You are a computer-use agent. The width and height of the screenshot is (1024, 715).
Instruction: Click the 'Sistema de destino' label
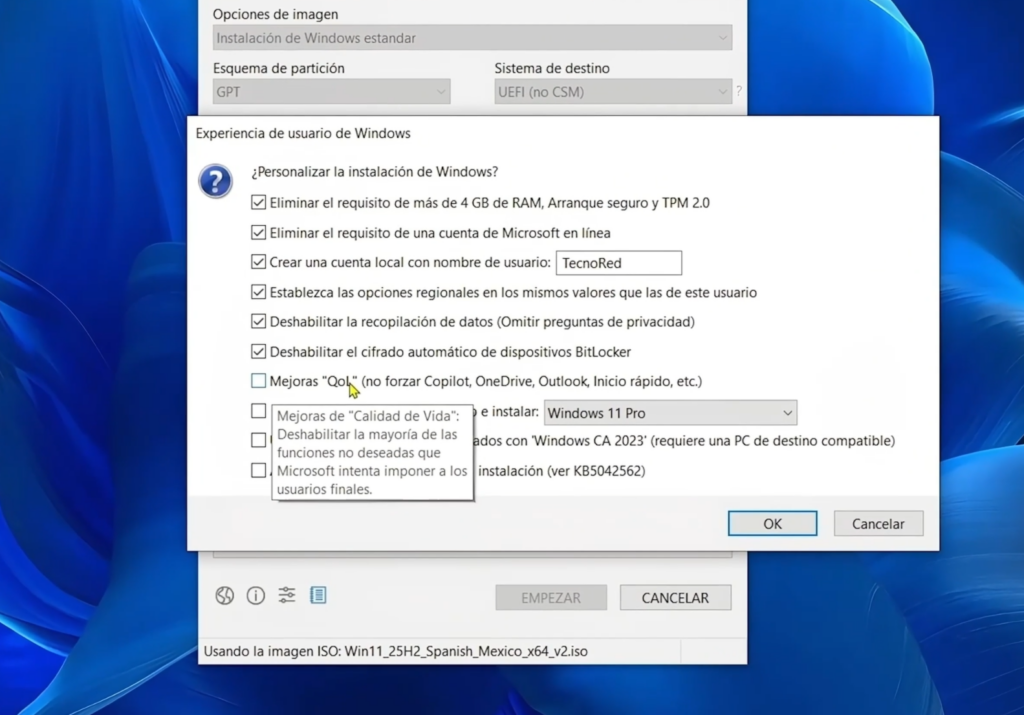point(552,68)
